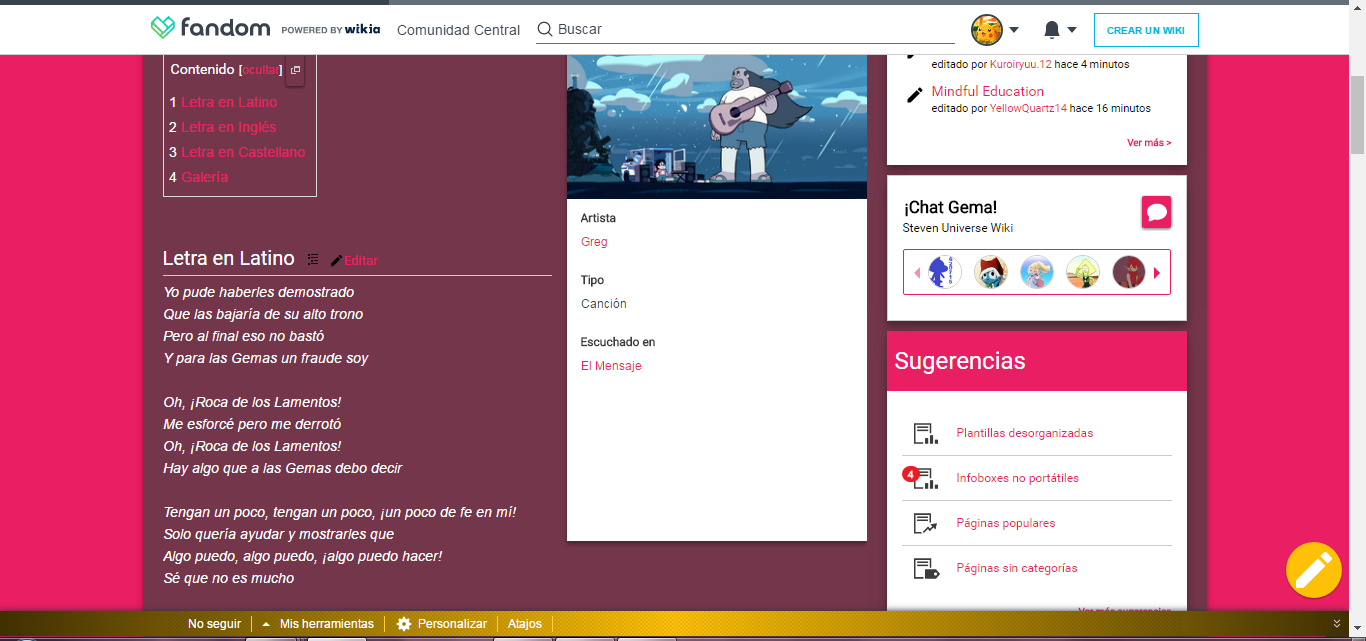Click the Plantillas desorganizadas icon
The height and width of the screenshot is (641, 1366).
[925, 434]
